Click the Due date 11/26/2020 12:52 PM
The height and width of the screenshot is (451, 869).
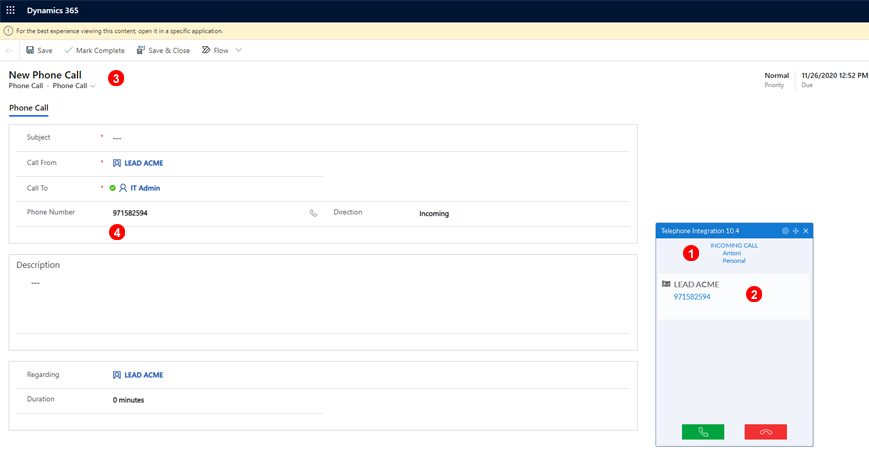pos(835,75)
